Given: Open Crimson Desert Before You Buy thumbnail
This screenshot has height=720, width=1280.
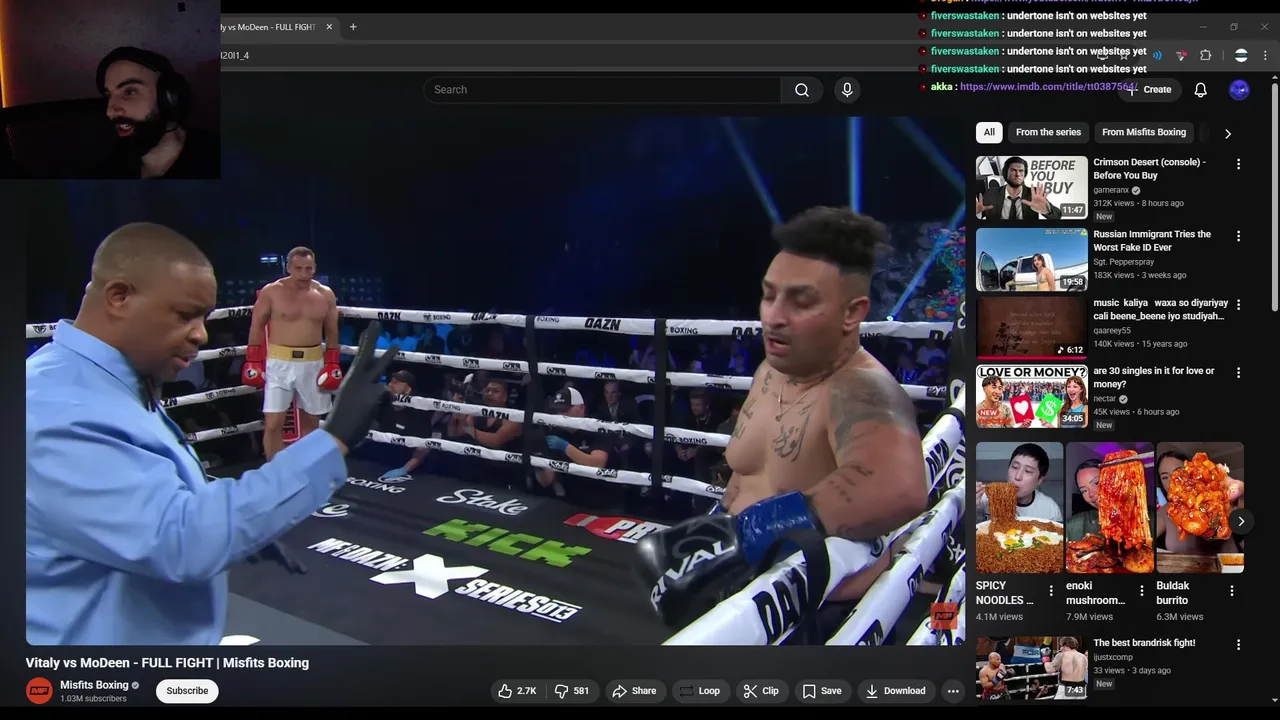Looking at the screenshot, I should pyautogui.click(x=1031, y=187).
